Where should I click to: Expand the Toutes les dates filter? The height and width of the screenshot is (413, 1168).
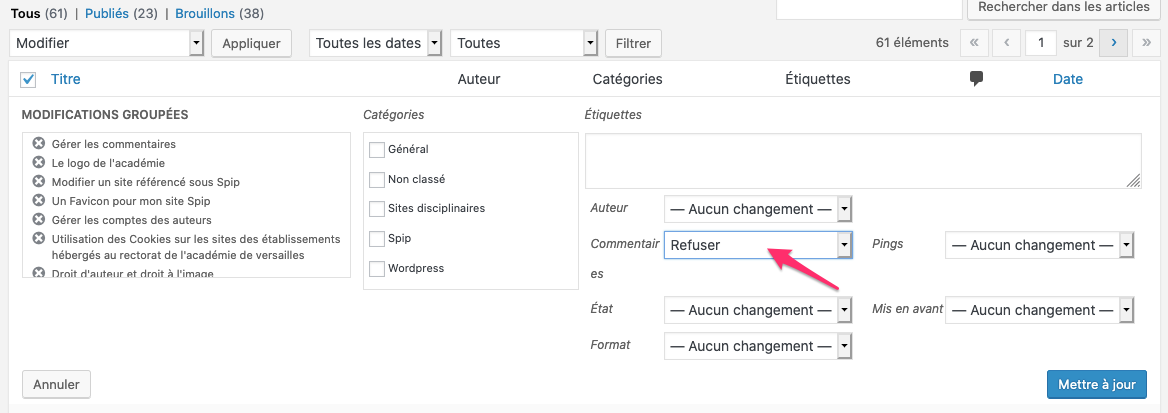[x=376, y=43]
